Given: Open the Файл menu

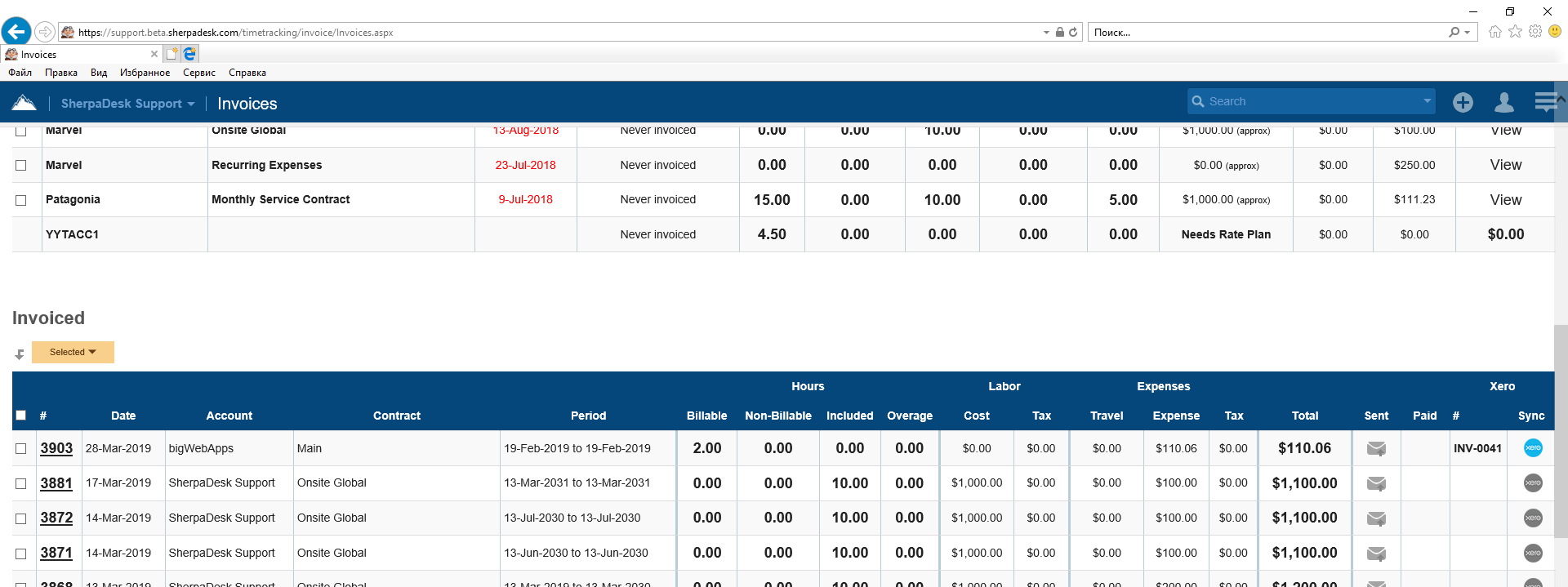Looking at the screenshot, I should pyautogui.click(x=20, y=73).
